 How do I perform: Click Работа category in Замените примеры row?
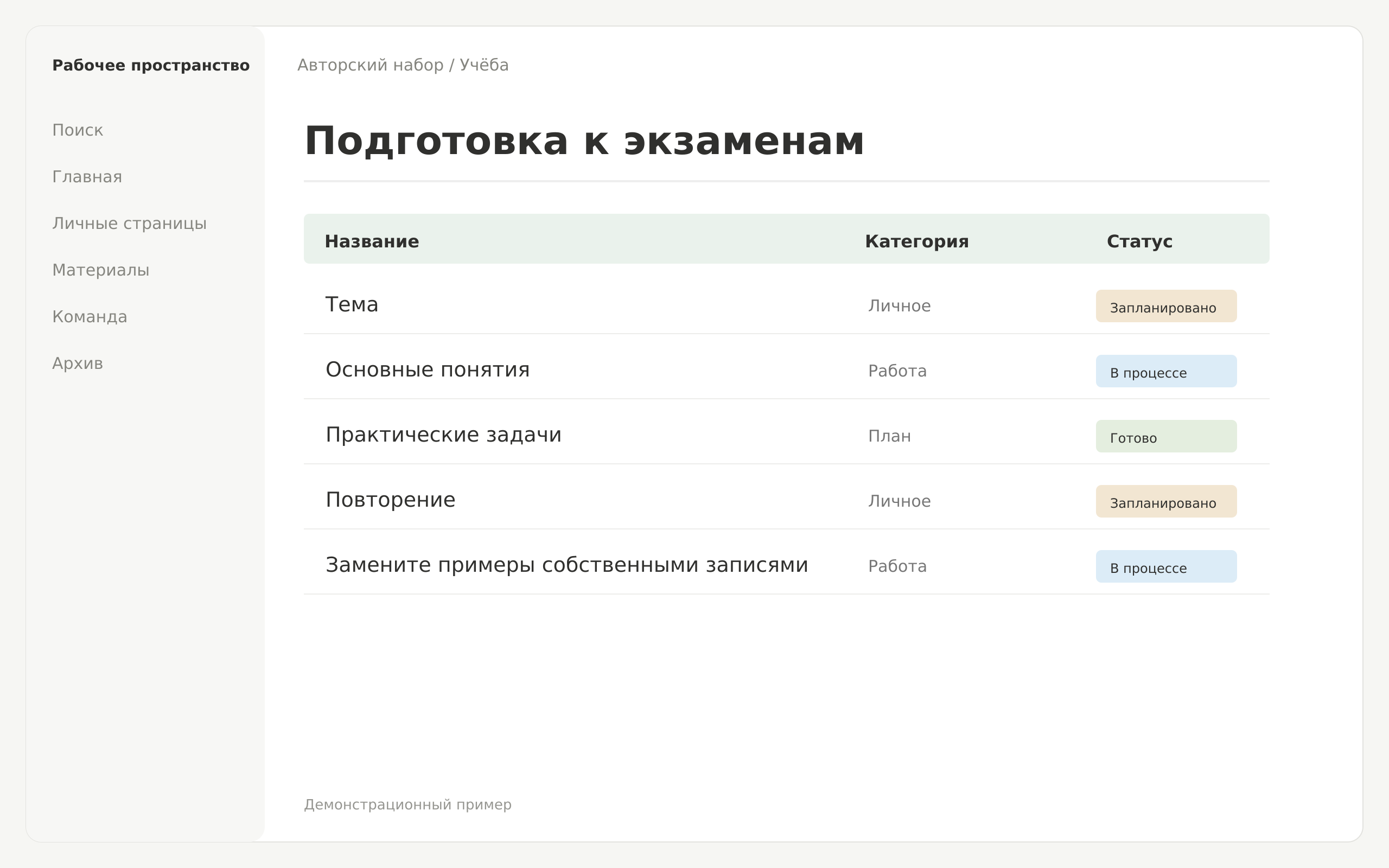[x=897, y=566]
